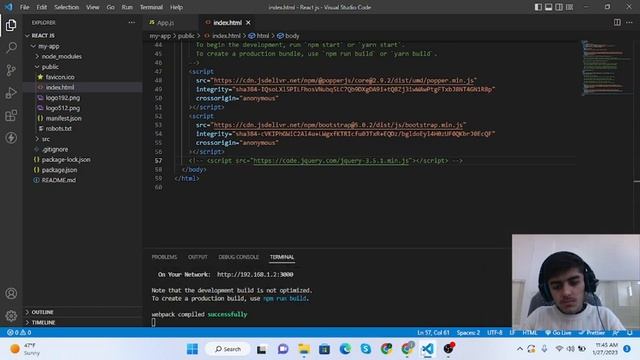Open the Manage gear icon

coord(11,316)
